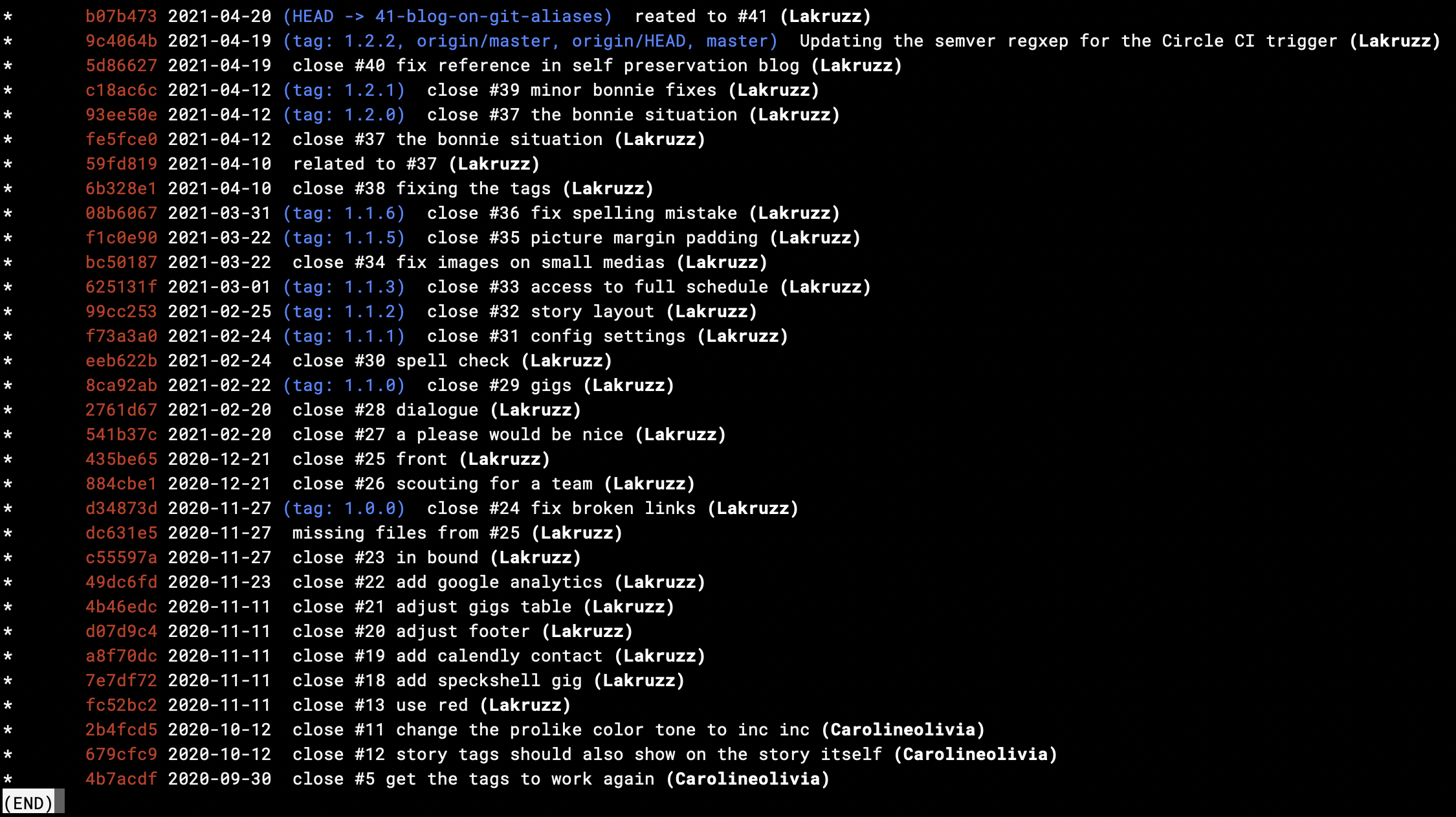Click commit hash 4b7acdf

[121, 779]
